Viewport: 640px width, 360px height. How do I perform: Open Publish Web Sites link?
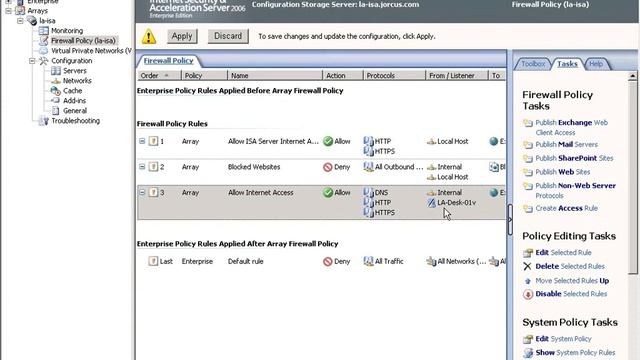pos(563,172)
